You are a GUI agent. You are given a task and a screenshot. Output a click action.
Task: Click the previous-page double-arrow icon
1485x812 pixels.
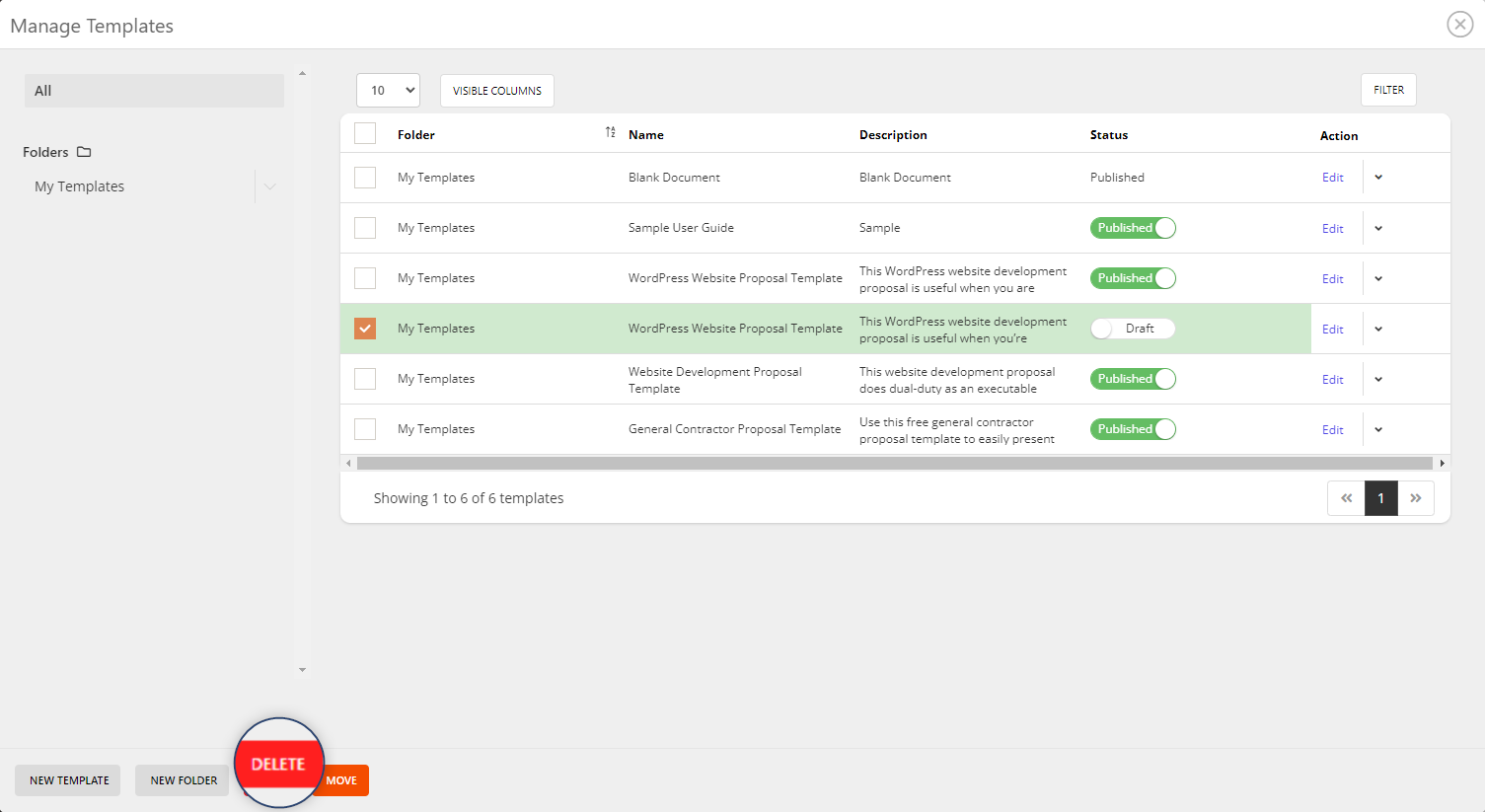1346,498
